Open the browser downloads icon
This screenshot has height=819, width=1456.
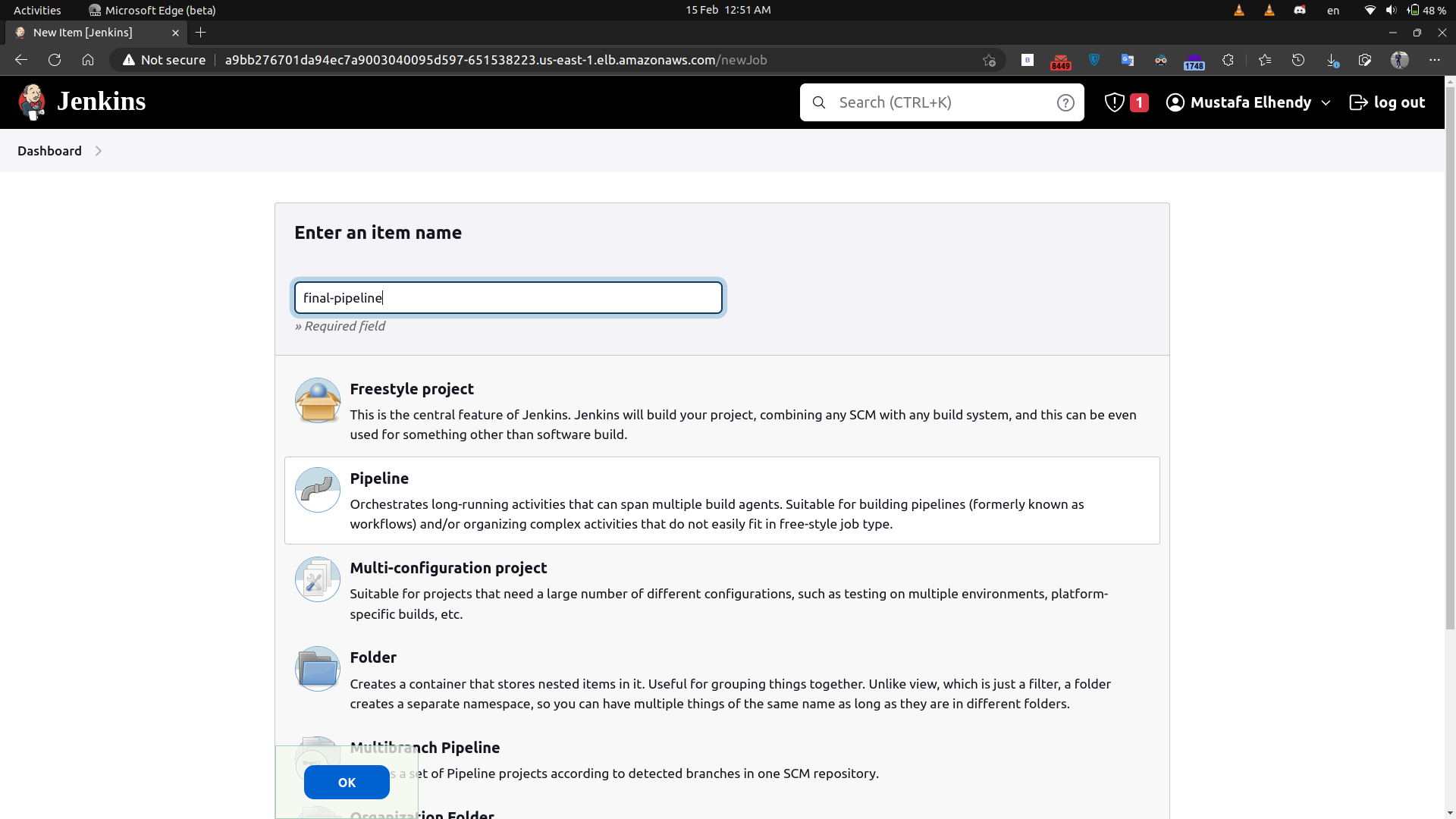click(1332, 60)
